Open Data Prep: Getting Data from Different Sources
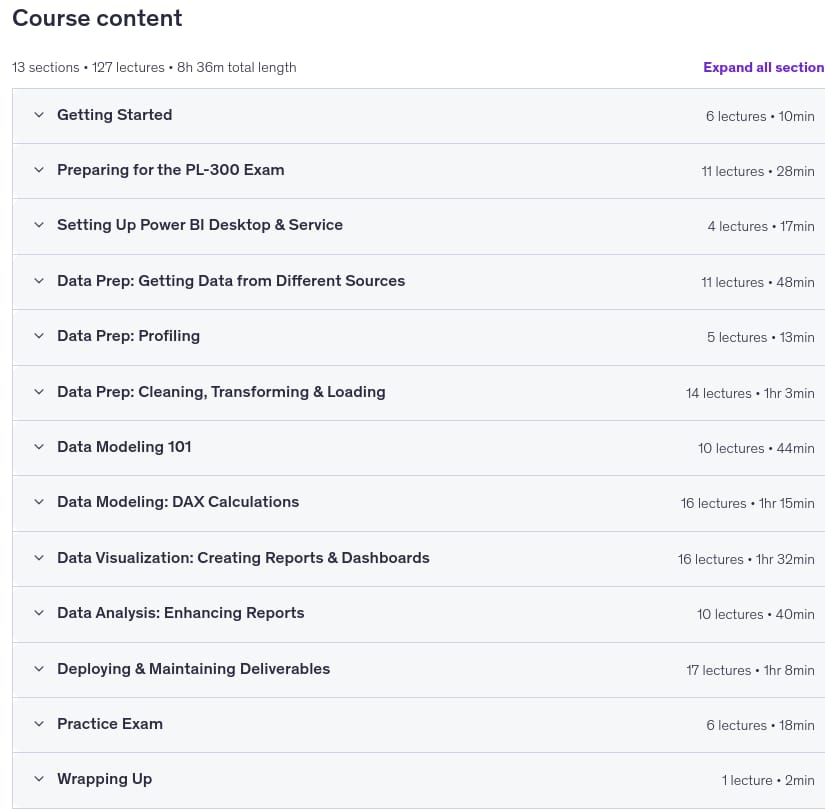This screenshot has width=825, height=809. click(231, 281)
